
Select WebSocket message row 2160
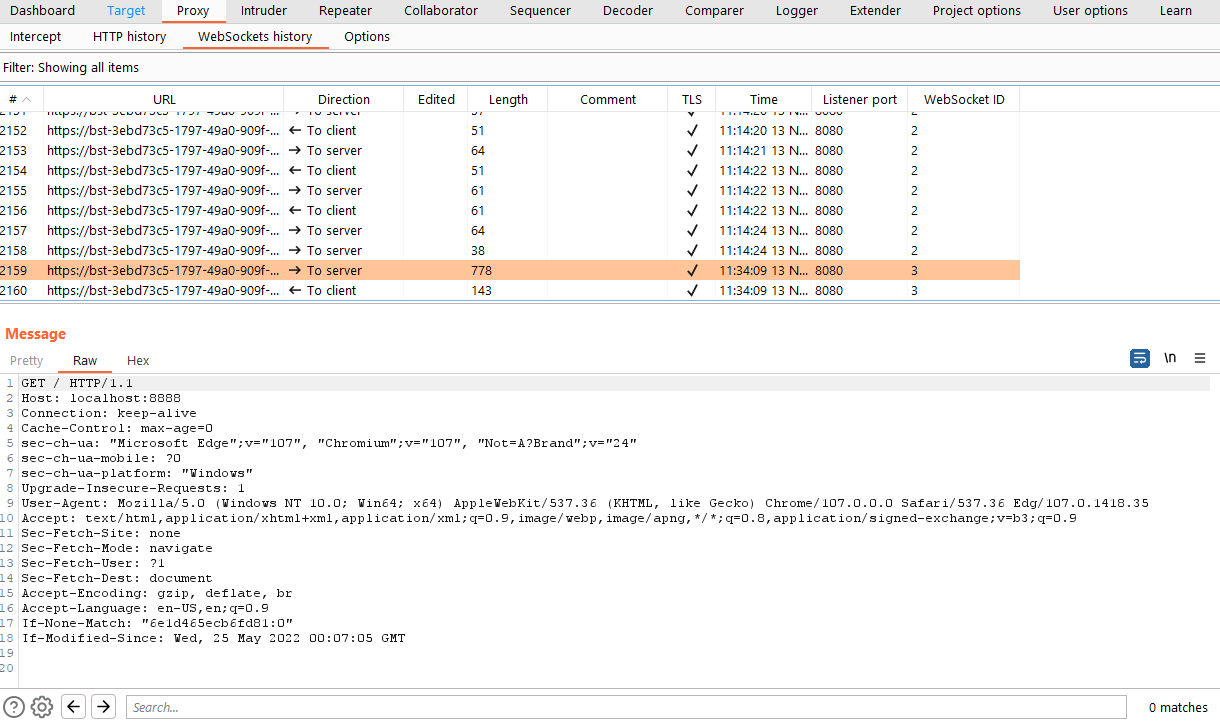tap(510, 290)
